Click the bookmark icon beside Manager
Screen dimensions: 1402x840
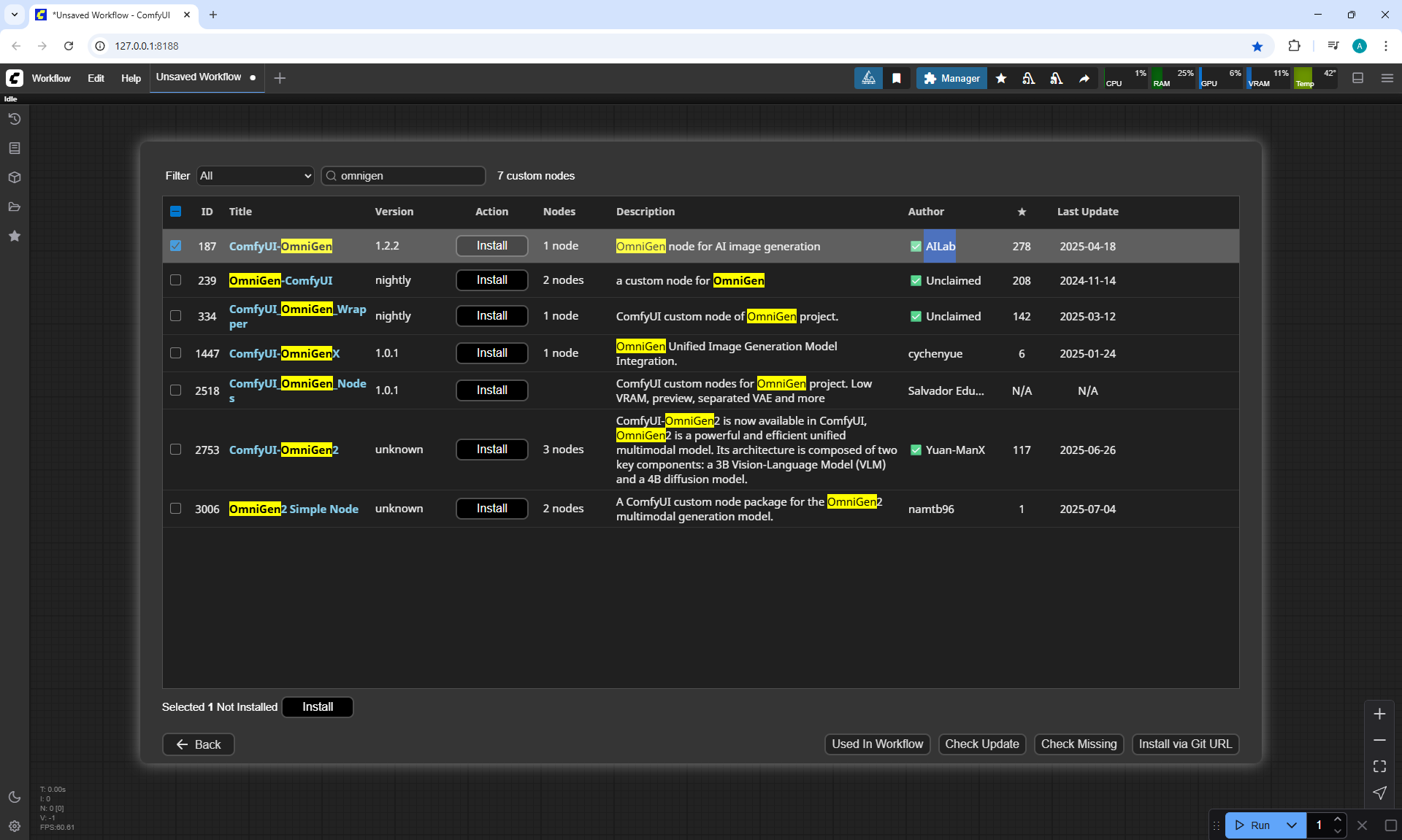[897, 78]
